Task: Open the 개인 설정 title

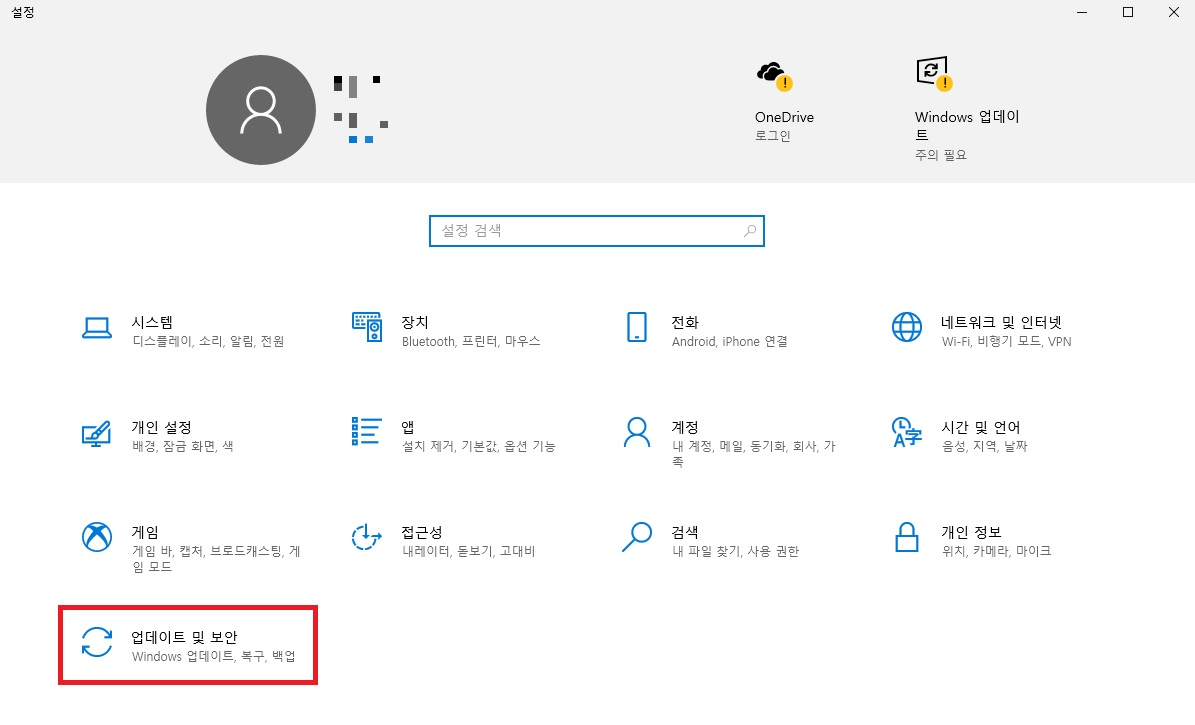Action: [x=162, y=427]
